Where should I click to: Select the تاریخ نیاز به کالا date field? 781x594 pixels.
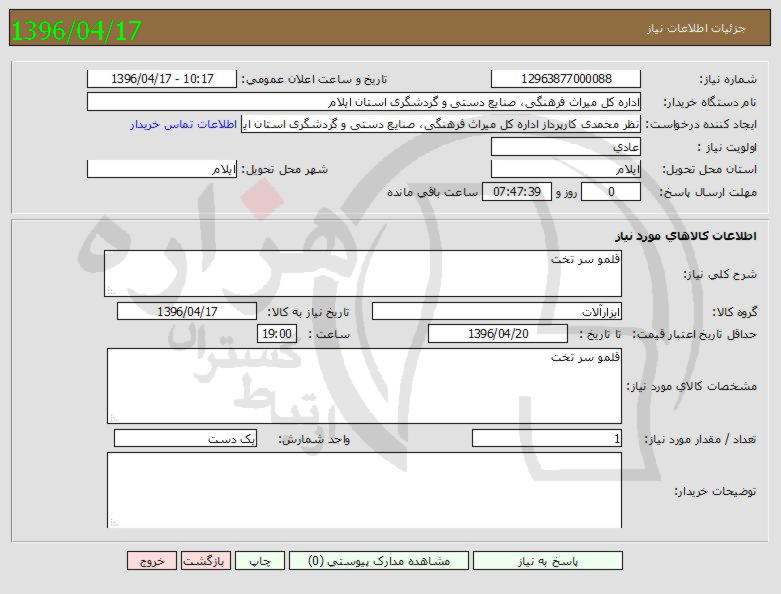[186, 312]
